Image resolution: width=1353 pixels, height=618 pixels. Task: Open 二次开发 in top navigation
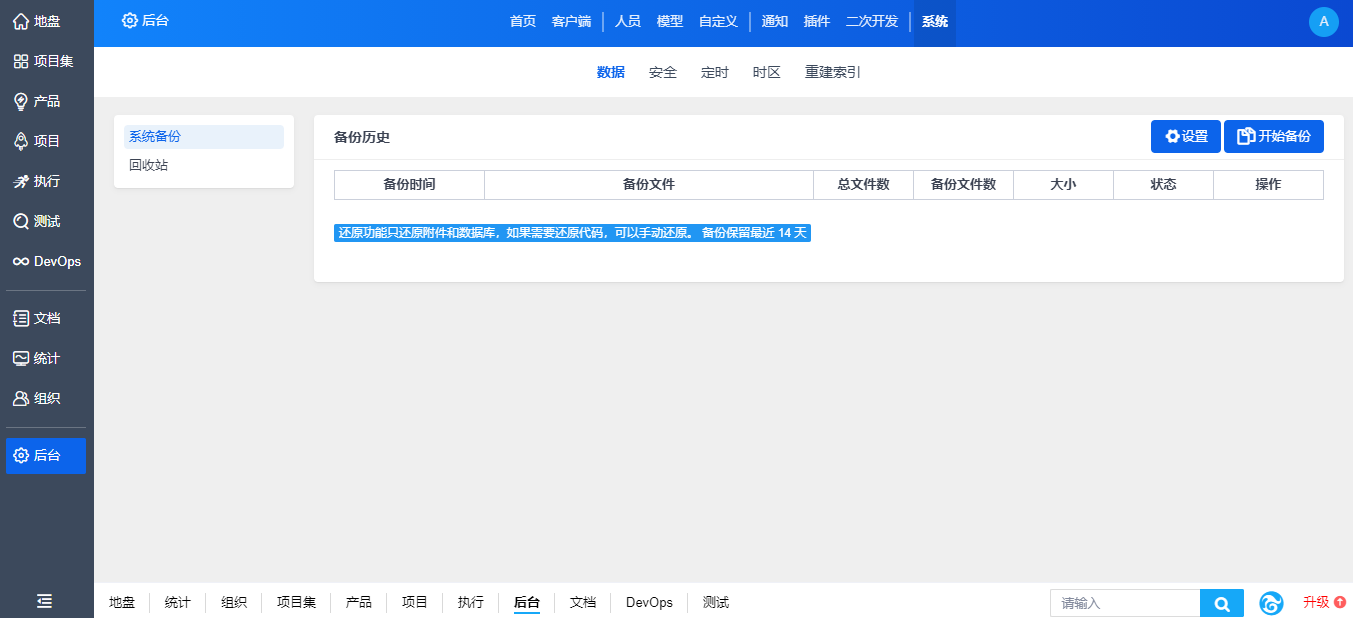point(871,21)
